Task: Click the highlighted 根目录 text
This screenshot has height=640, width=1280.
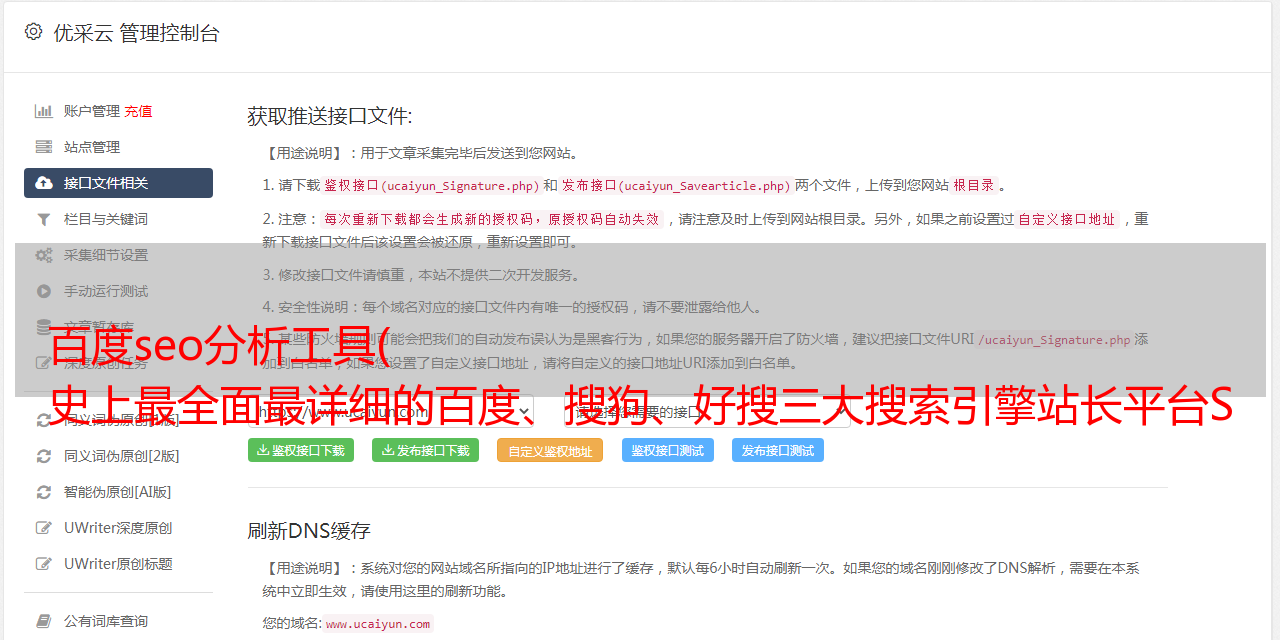Action: click(x=973, y=186)
